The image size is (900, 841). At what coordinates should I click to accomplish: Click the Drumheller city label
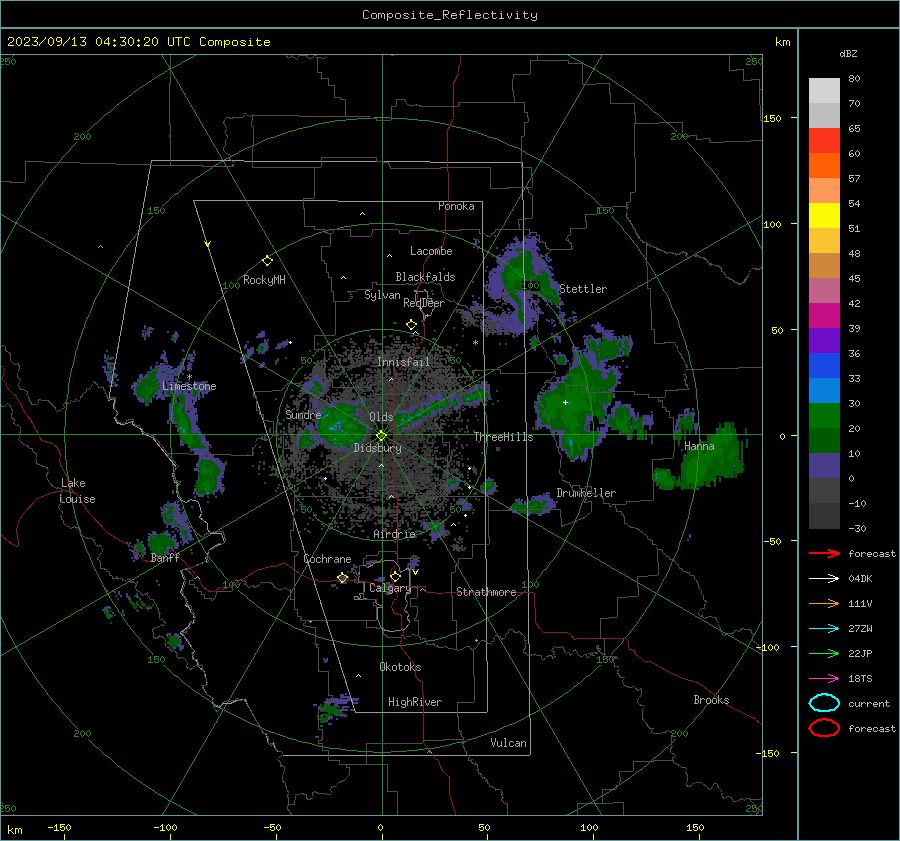coord(586,493)
